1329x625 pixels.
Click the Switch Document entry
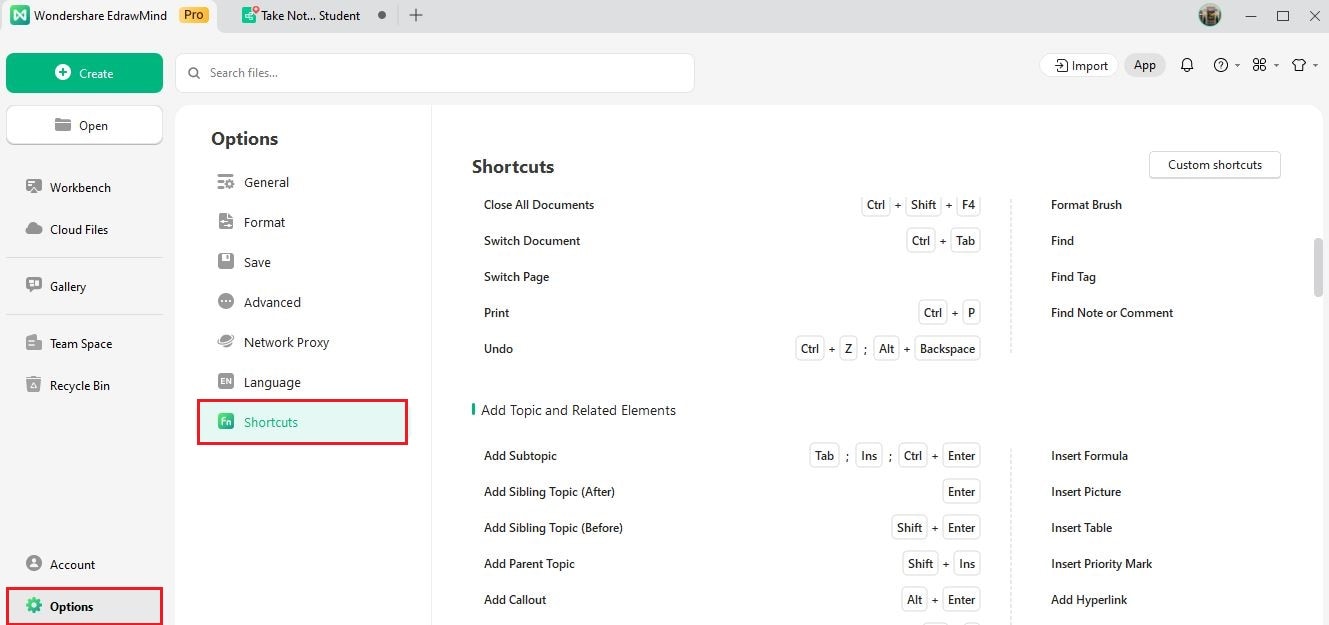click(732, 241)
